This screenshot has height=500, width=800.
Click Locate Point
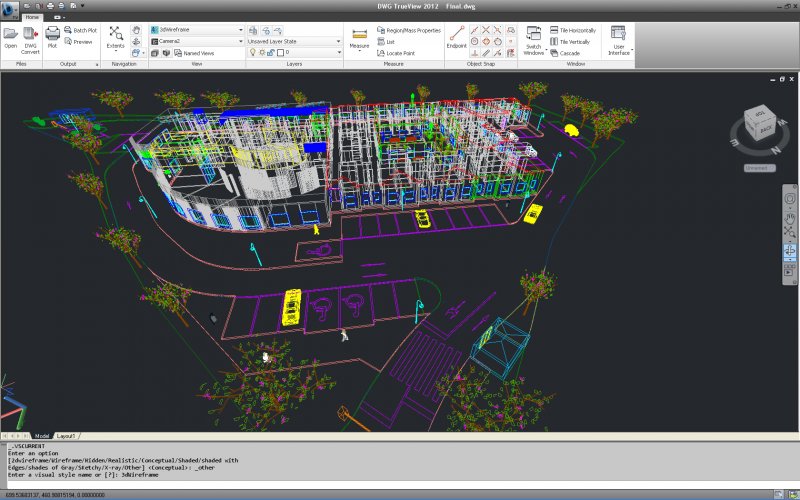(x=396, y=53)
